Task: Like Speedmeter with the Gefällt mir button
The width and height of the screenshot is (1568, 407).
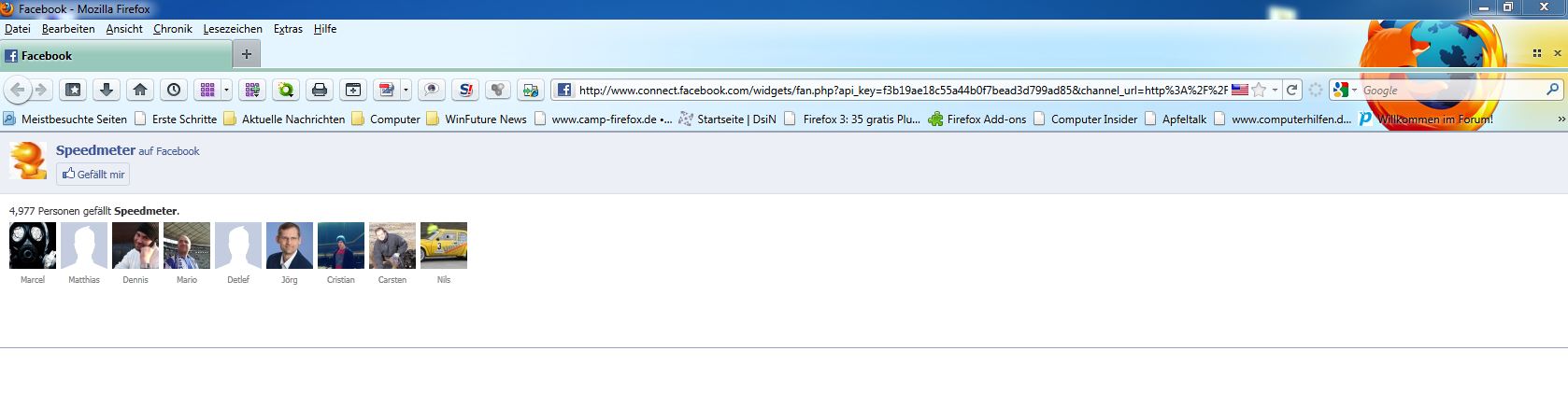Action: pos(93,174)
